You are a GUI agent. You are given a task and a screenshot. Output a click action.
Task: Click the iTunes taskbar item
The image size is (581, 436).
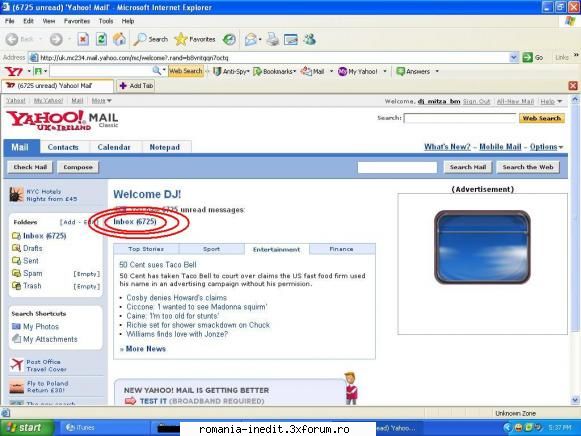click(x=80, y=427)
